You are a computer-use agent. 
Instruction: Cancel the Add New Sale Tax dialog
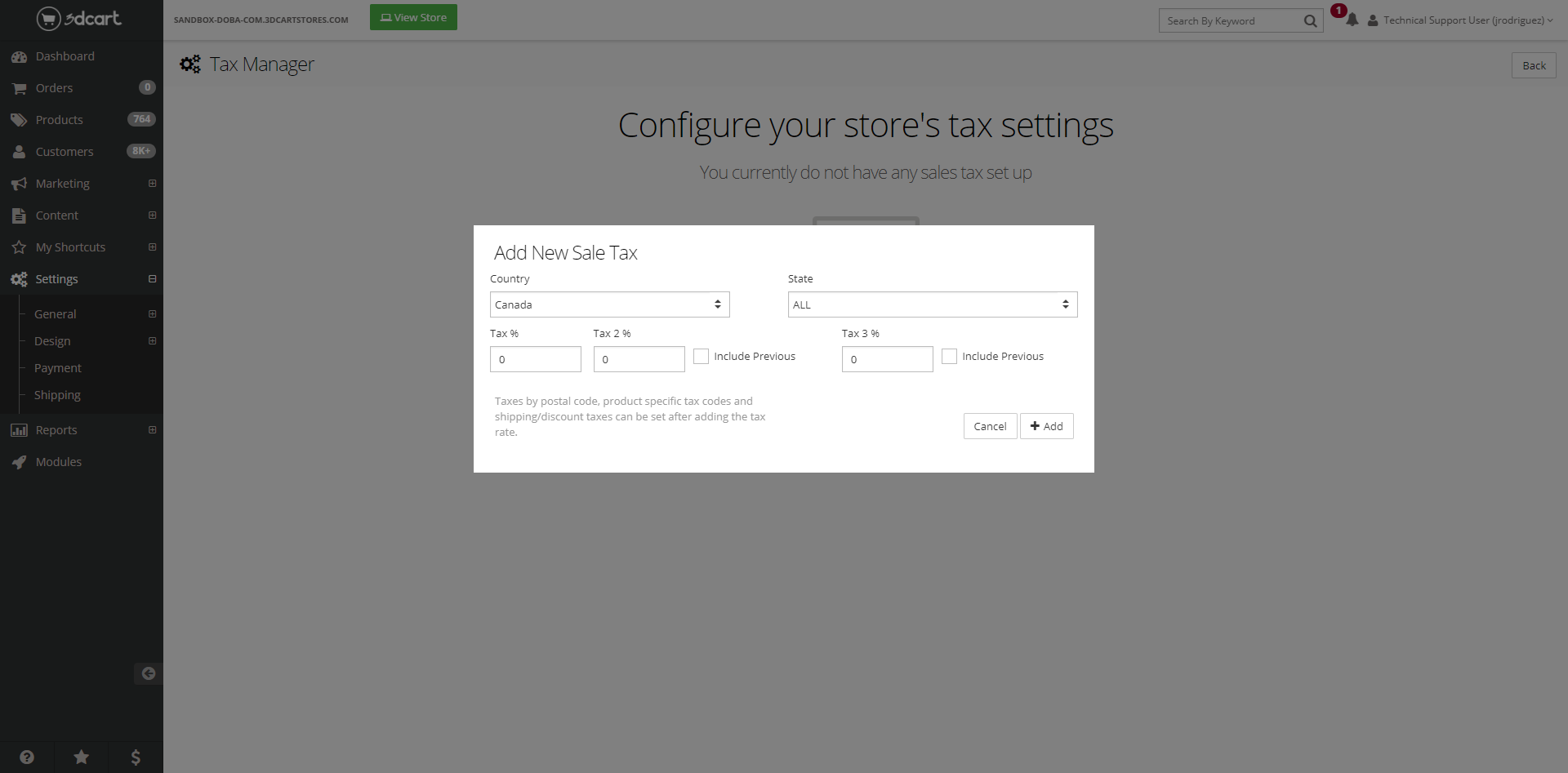click(x=990, y=426)
